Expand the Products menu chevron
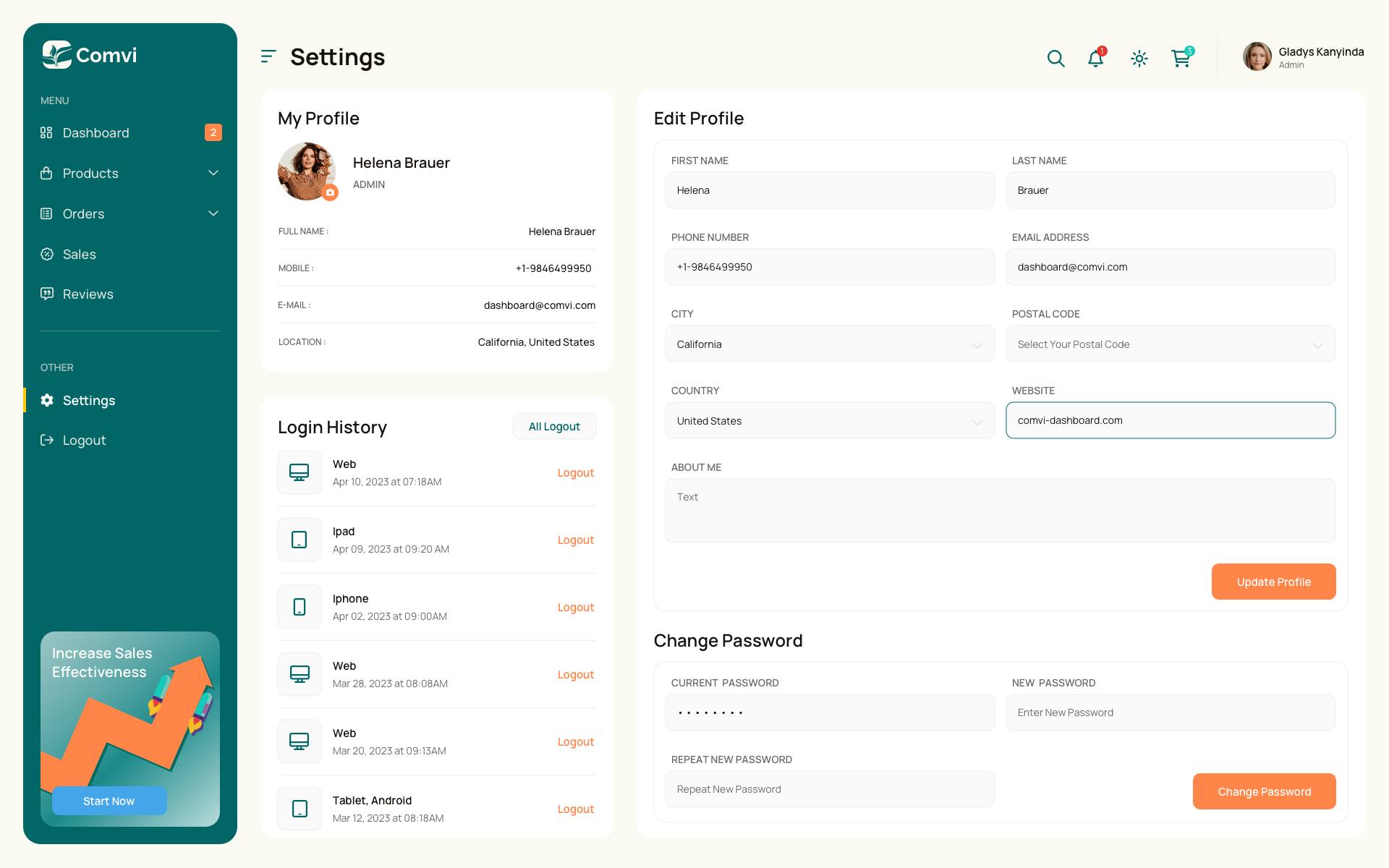The width and height of the screenshot is (1389, 868). (213, 173)
